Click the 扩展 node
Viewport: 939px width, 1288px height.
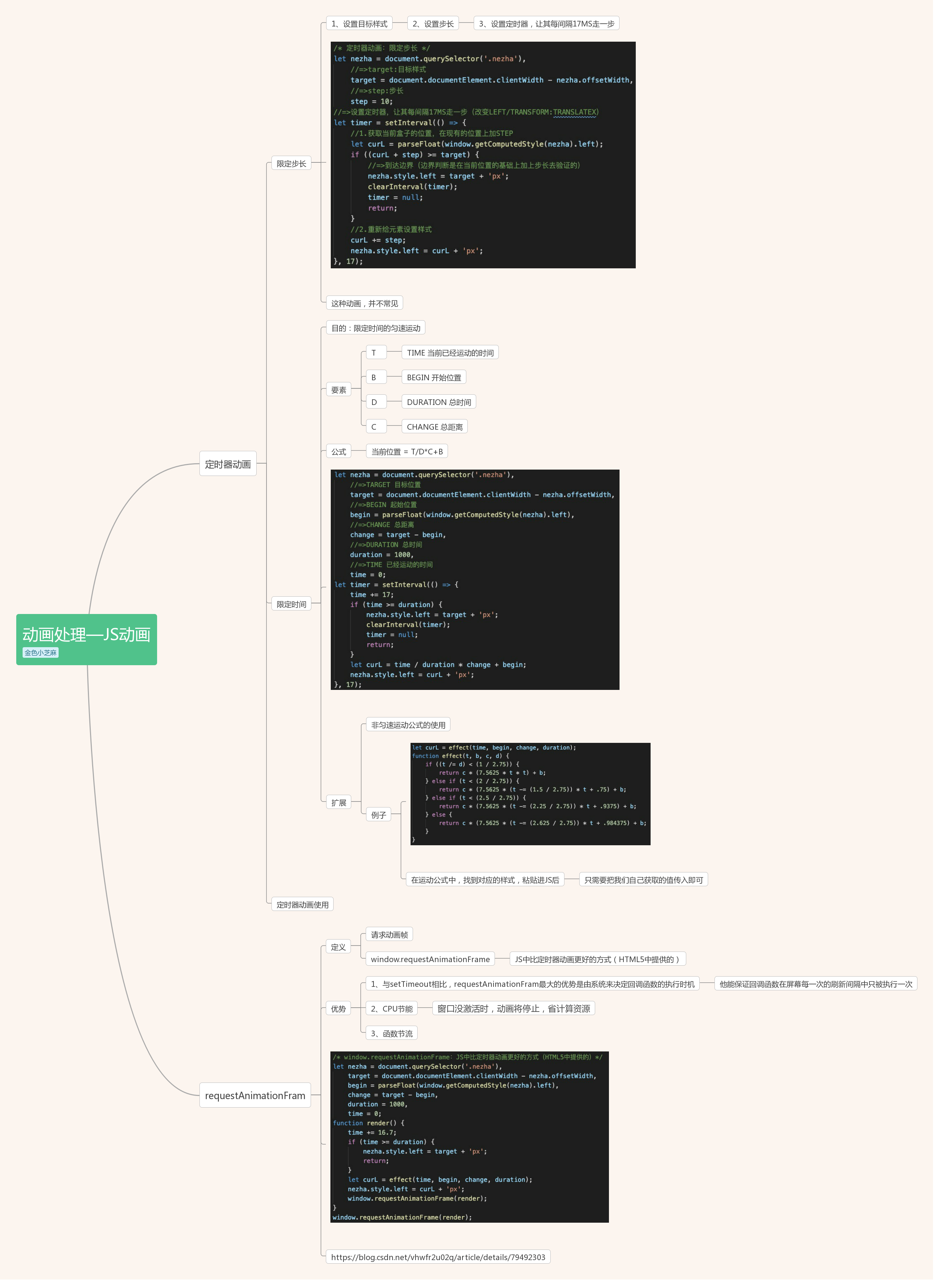(x=339, y=803)
